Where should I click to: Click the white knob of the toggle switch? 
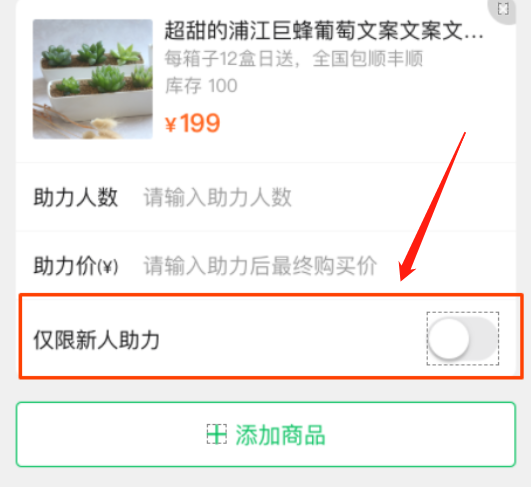tap(449, 338)
